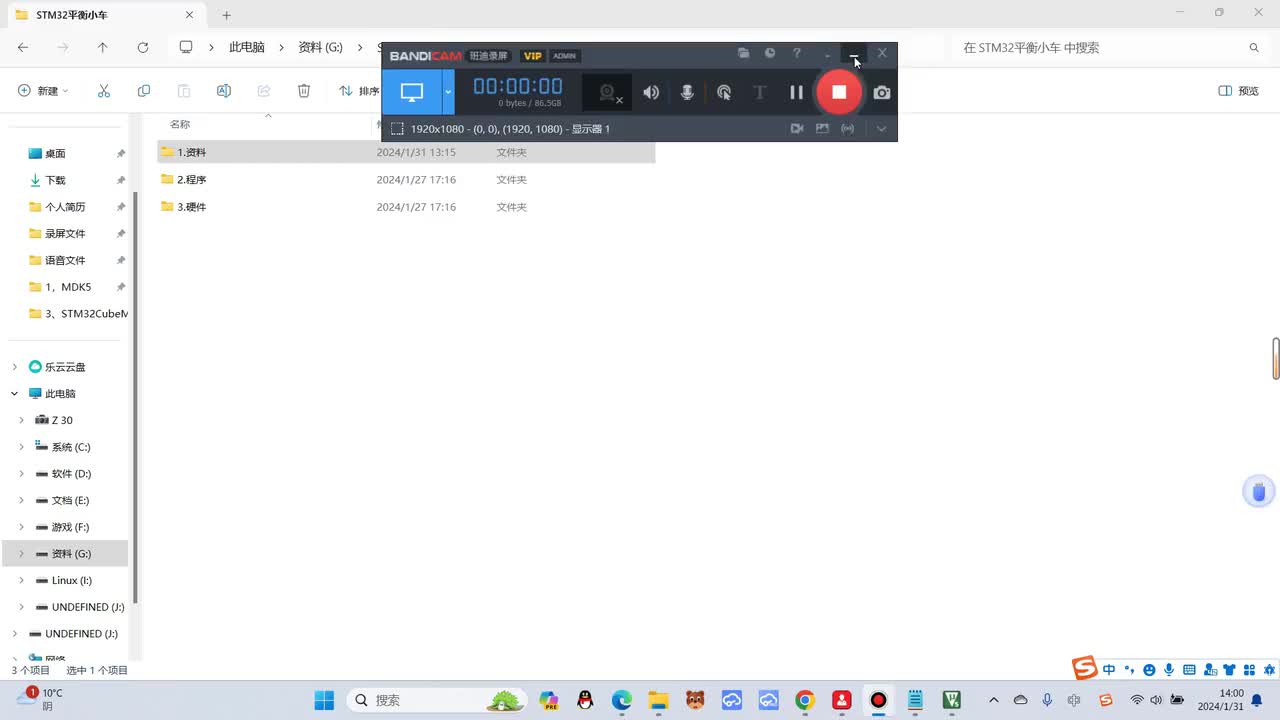Click the Bandicam capture area selection icon
Image resolution: width=1280 pixels, height=720 pixels.
point(397,129)
